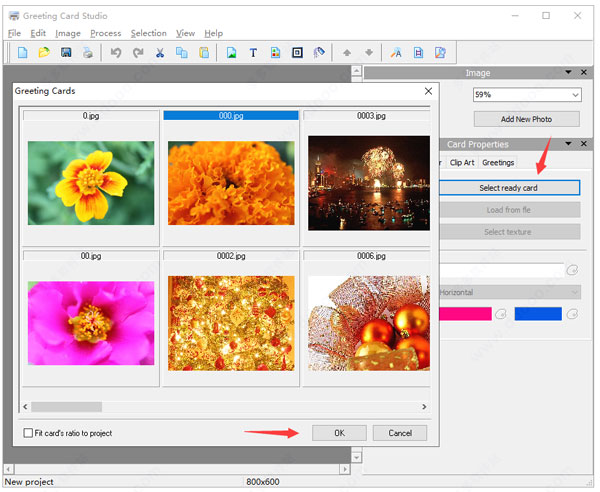The image size is (600, 492).
Task: Click the Undo arrow icon
Action: (116, 52)
